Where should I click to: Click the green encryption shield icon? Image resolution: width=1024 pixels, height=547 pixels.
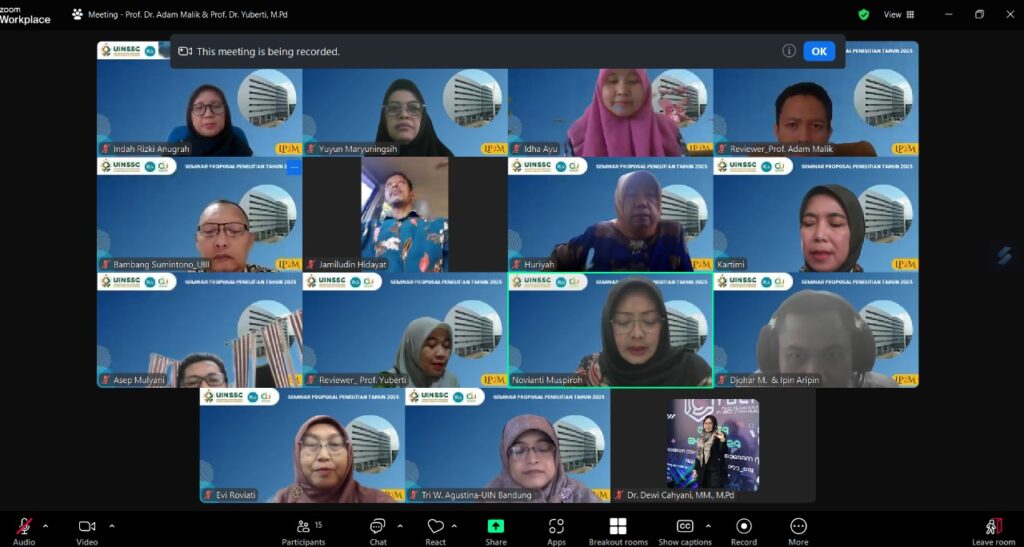pos(863,15)
